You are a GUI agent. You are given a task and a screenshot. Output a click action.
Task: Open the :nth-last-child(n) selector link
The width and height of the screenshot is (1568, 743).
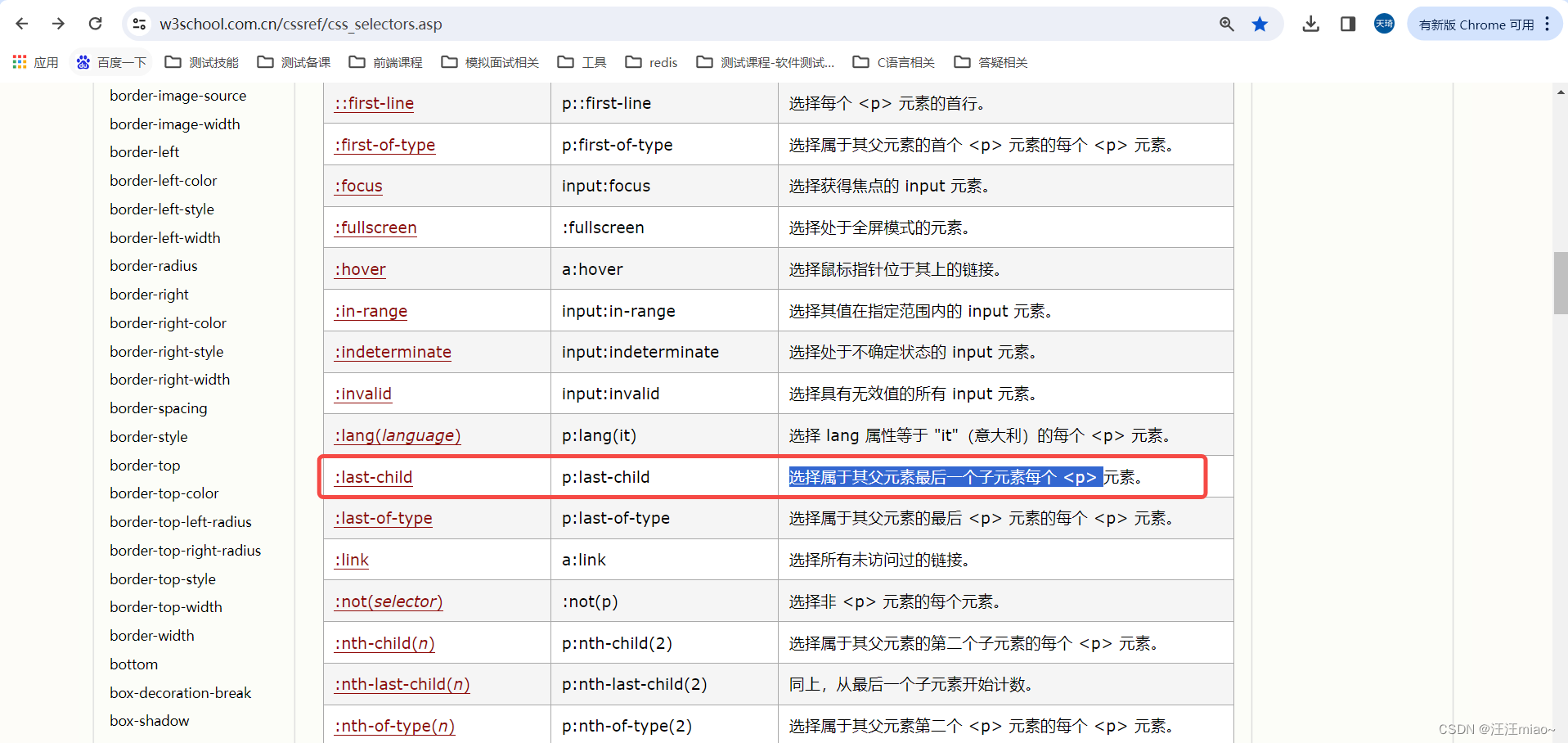(x=402, y=684)
